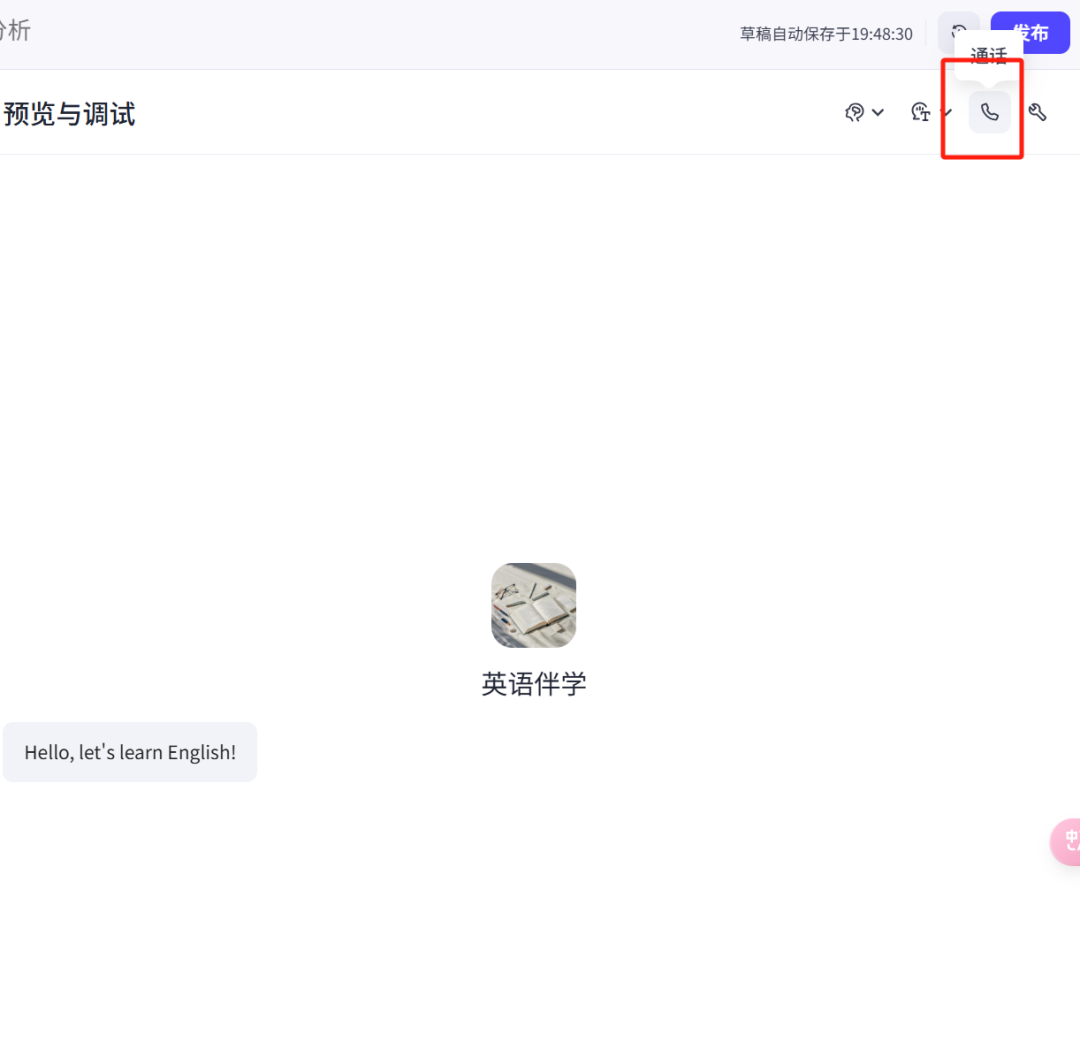Click the voice persona head icon

(x=855, y=112)
